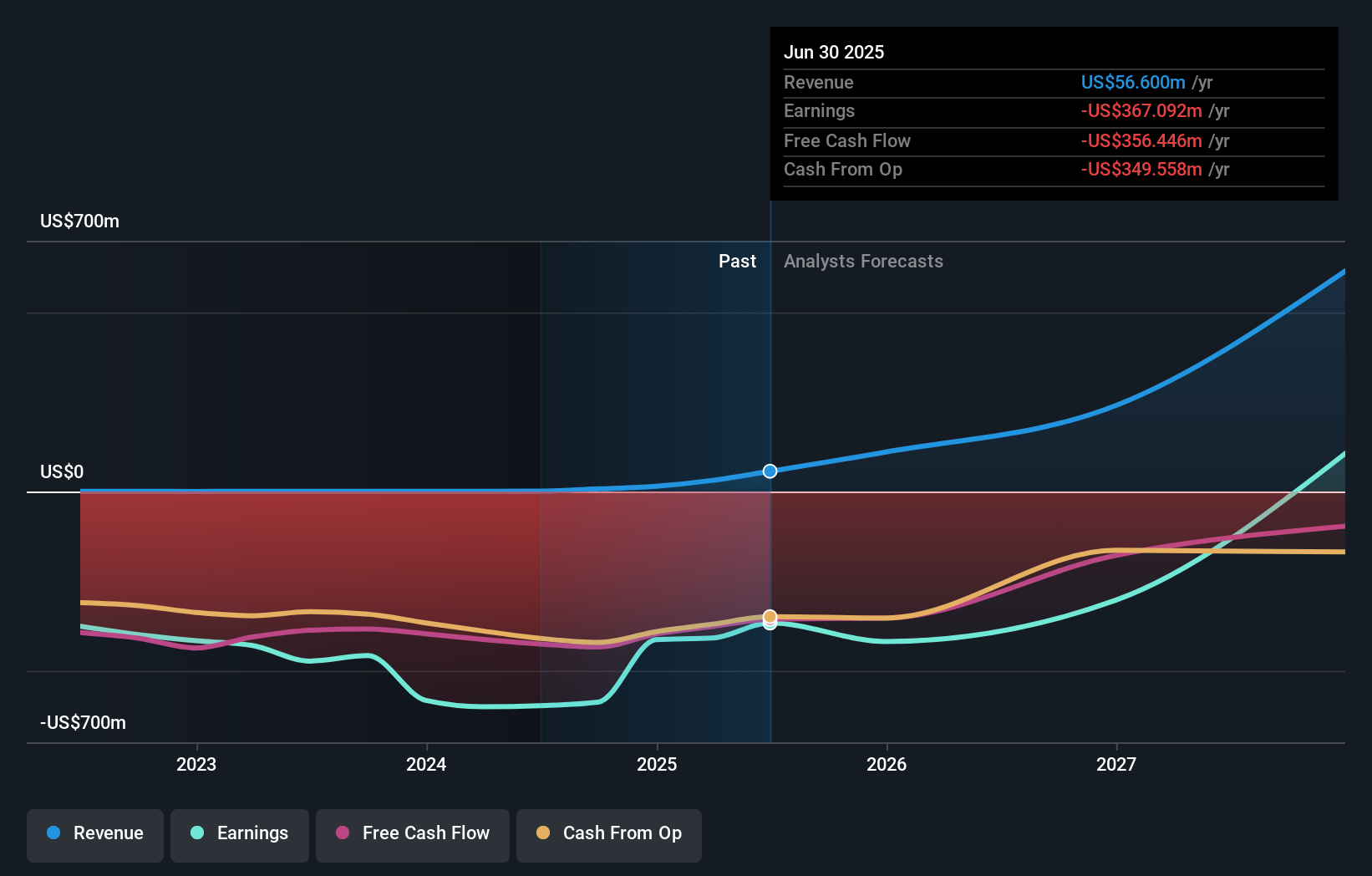Click the pink Free Cash Flow legend dot
Image resolution: width=1372 pixels, height=876 pixels.
click(342, 833)
